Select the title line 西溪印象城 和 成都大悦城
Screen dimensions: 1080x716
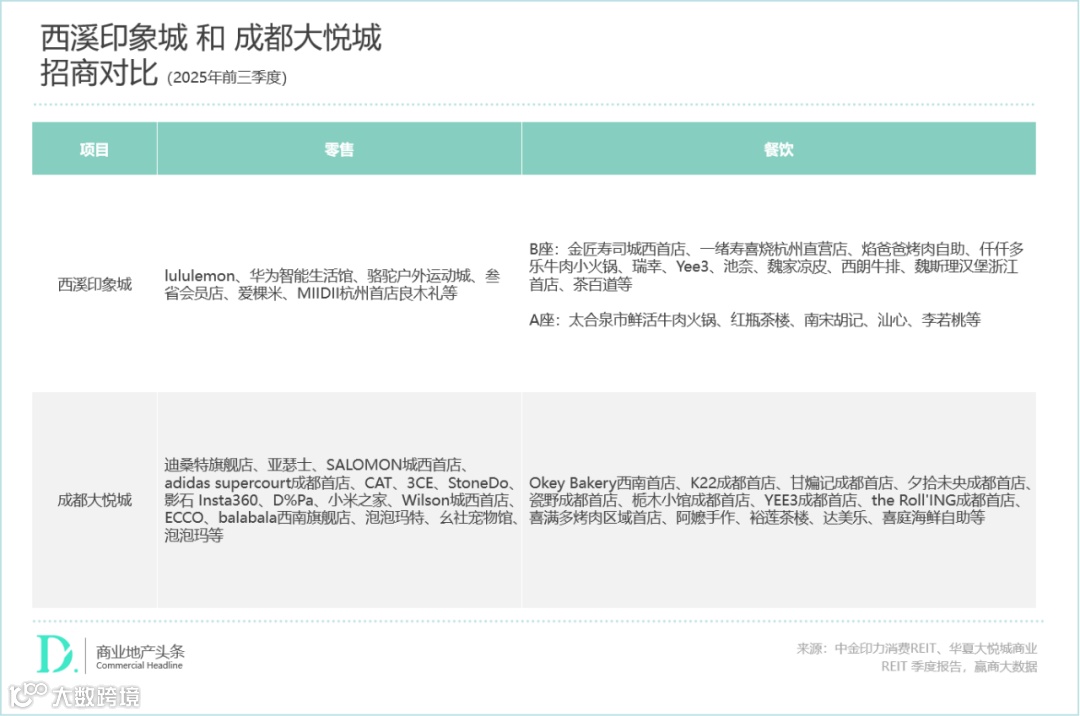tap(211, 38)
